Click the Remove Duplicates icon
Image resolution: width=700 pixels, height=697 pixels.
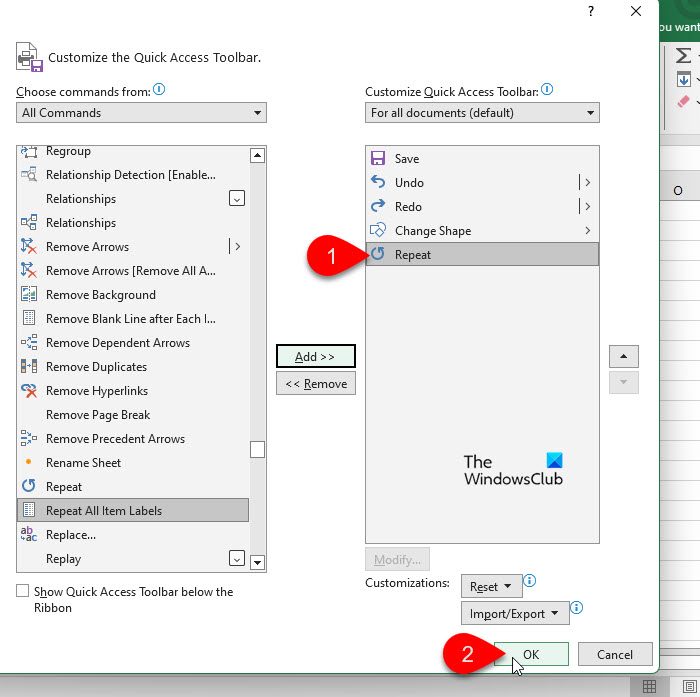(28, 367)
